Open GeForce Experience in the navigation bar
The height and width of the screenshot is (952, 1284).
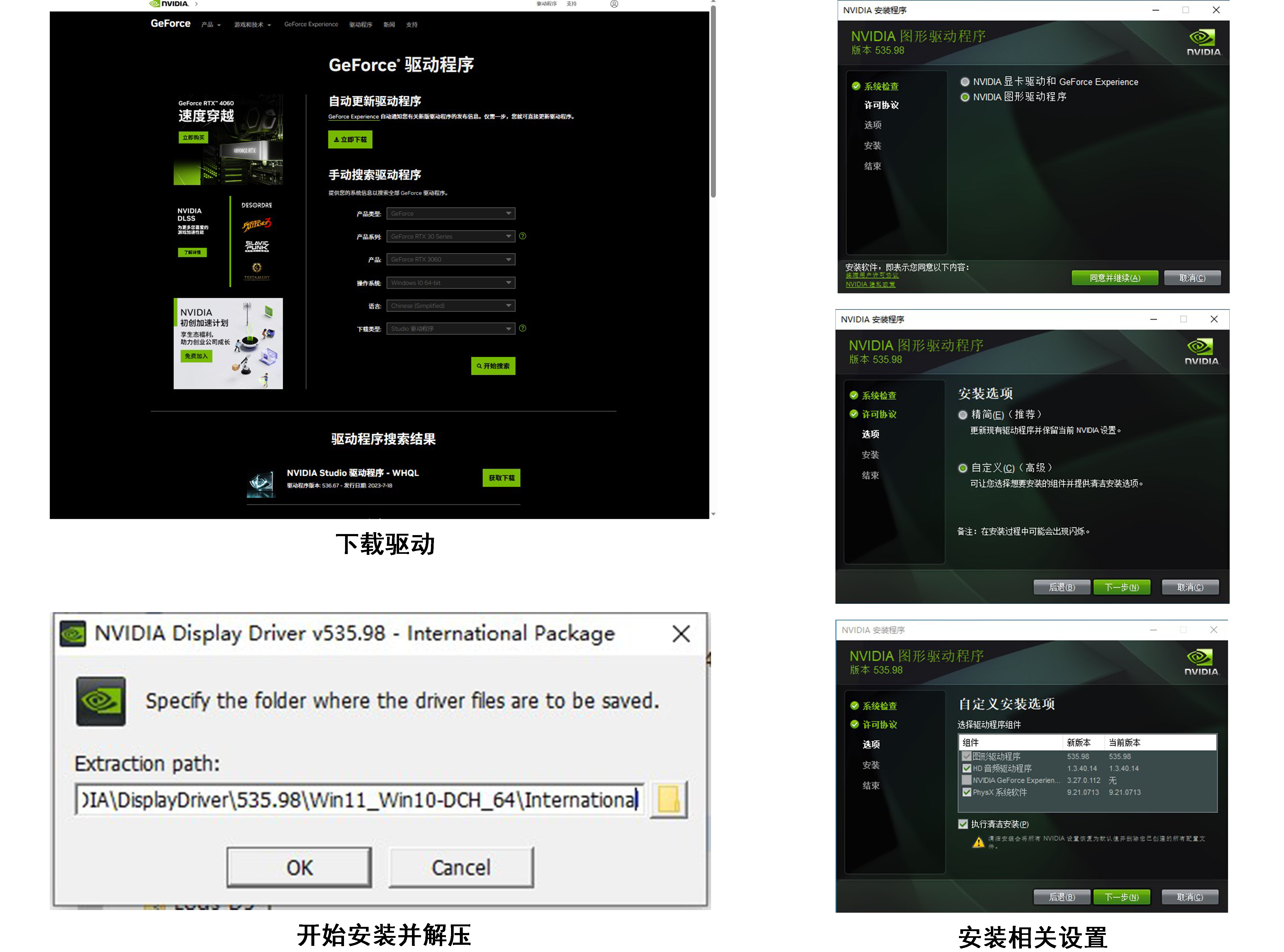[311, 24]
